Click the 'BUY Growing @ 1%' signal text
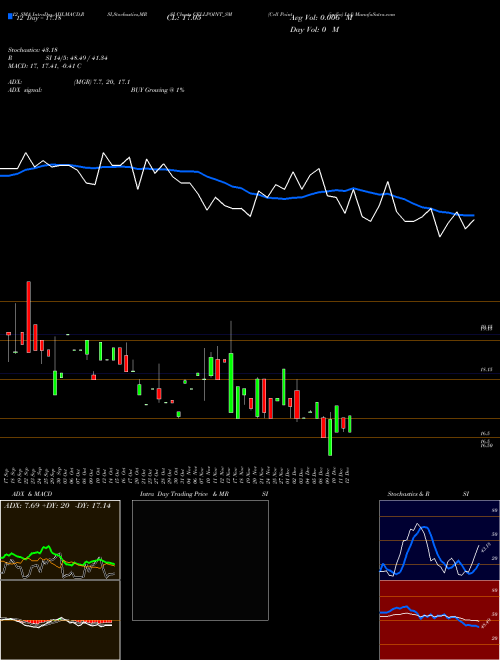 tap(157, 90)
